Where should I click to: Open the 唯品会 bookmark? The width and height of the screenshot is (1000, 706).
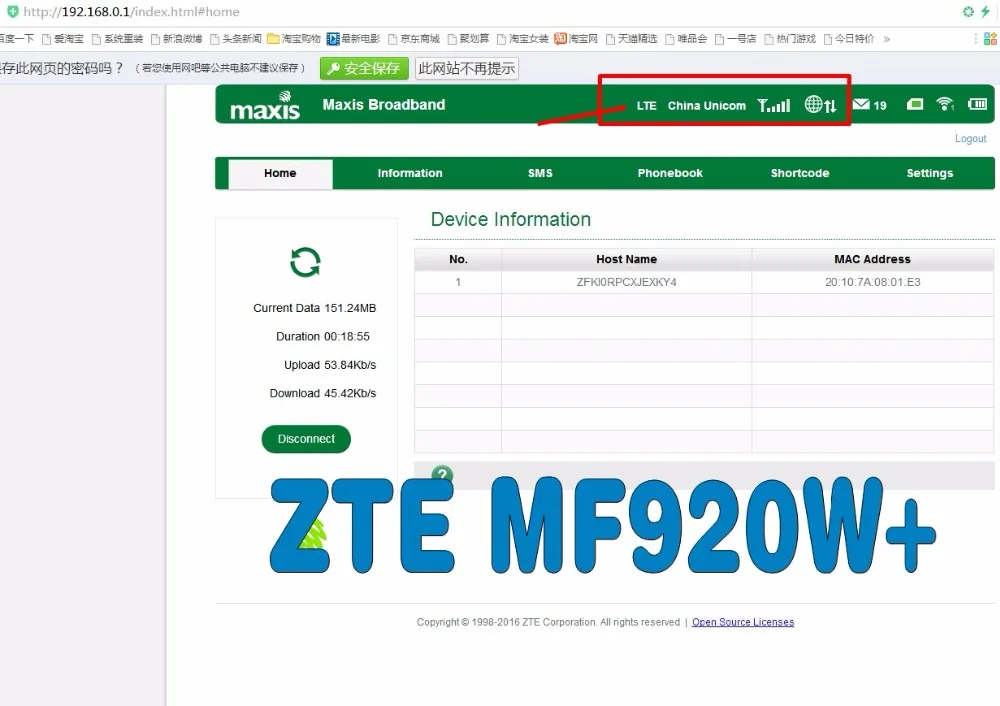coord(686,39)
